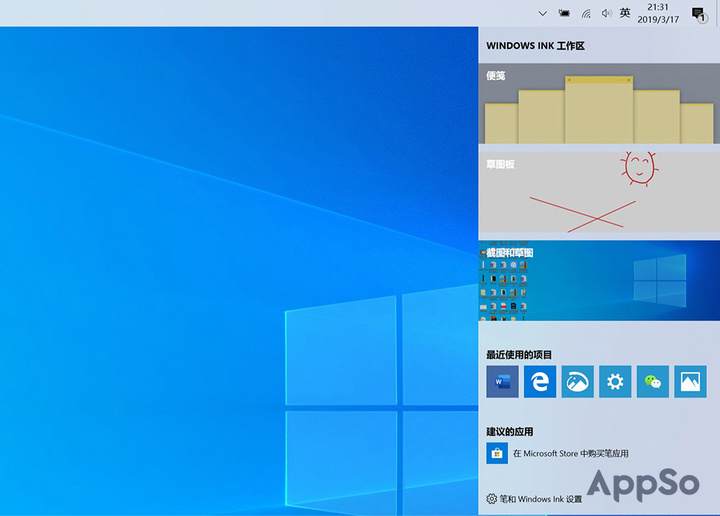
Task: Click the 建议的应用 heading
Action: pos(510,432)
